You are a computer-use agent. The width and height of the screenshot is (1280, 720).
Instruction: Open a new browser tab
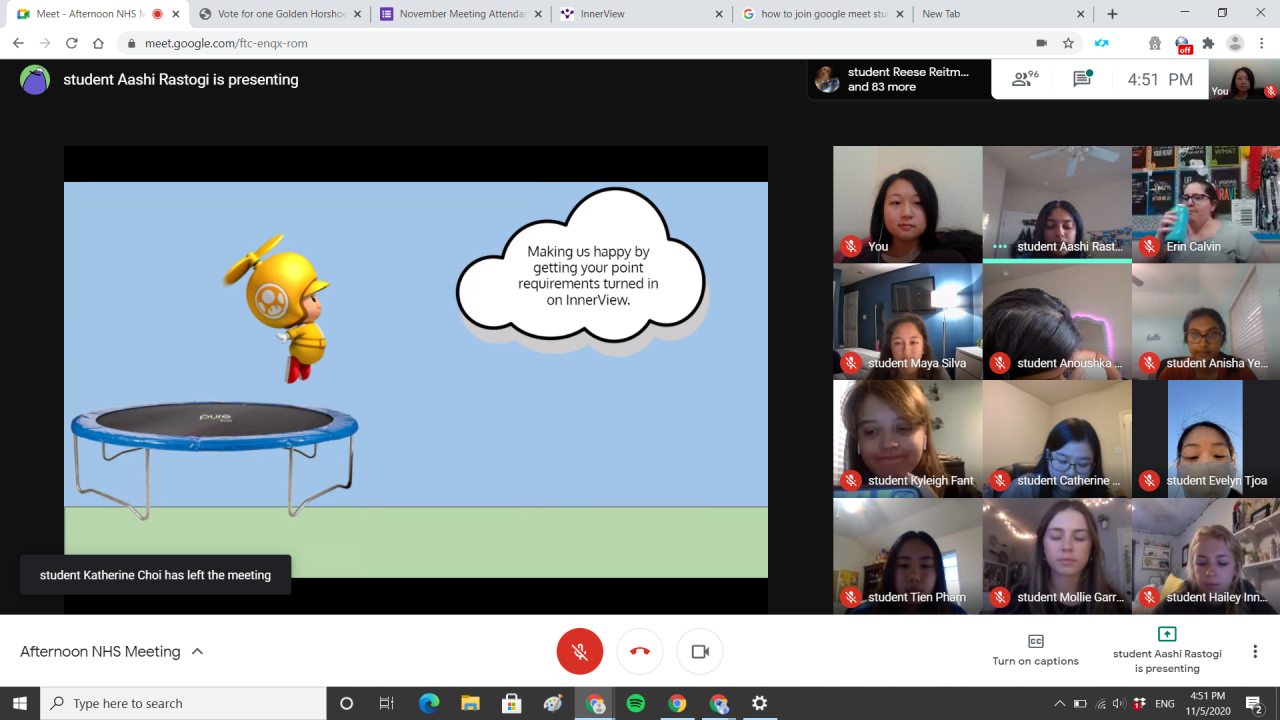[1112, 14]
